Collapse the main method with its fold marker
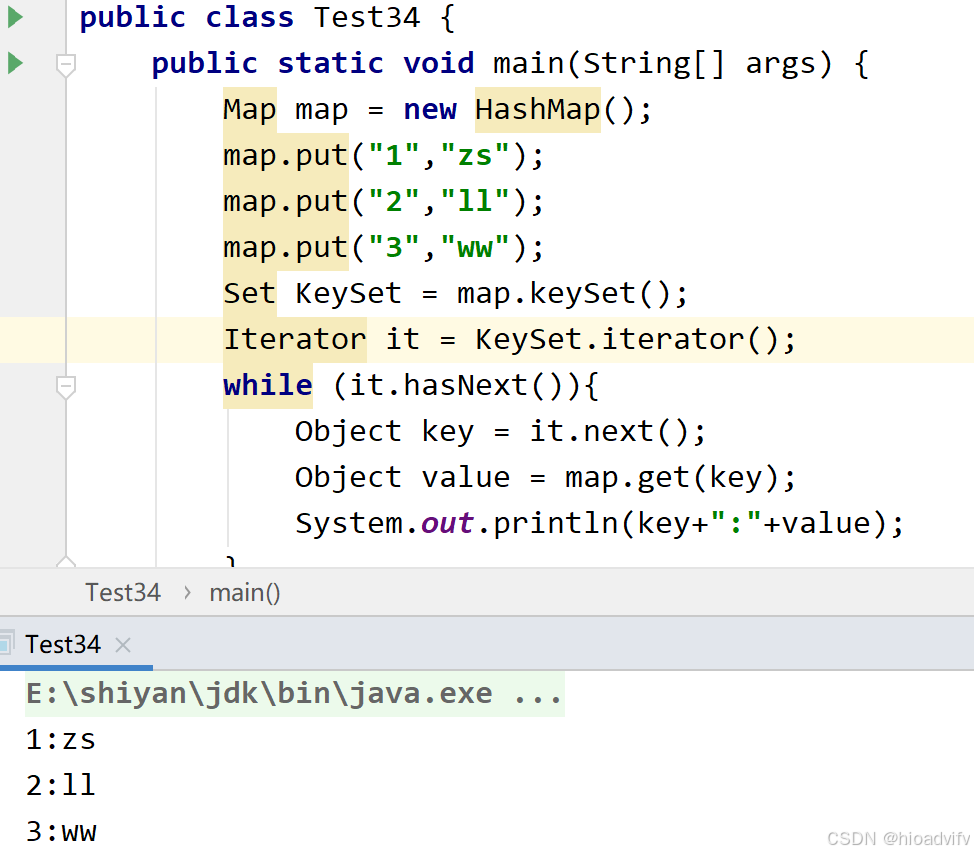This screenshot has width=974, height=856. [66, 66]
